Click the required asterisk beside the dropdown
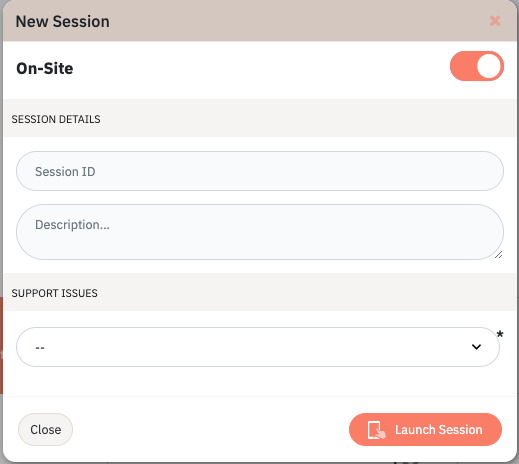 [x=500, y=334]
